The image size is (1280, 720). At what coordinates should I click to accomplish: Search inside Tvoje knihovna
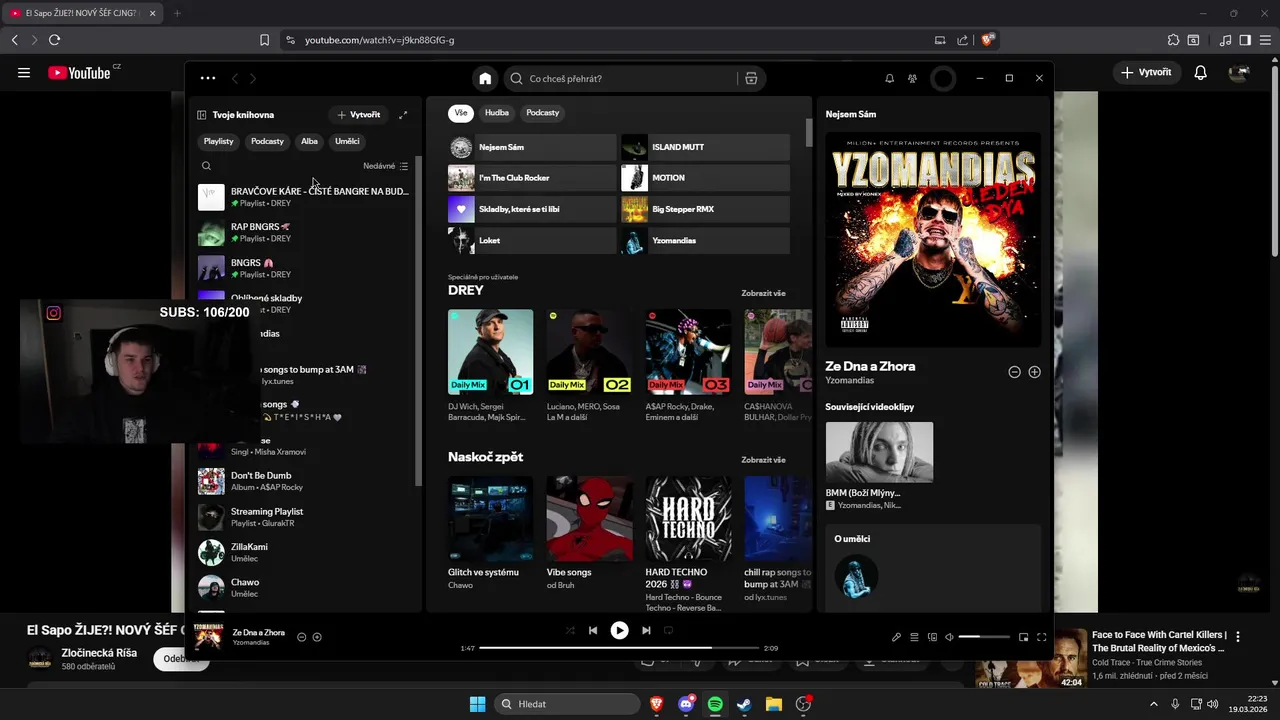point(206,166)
